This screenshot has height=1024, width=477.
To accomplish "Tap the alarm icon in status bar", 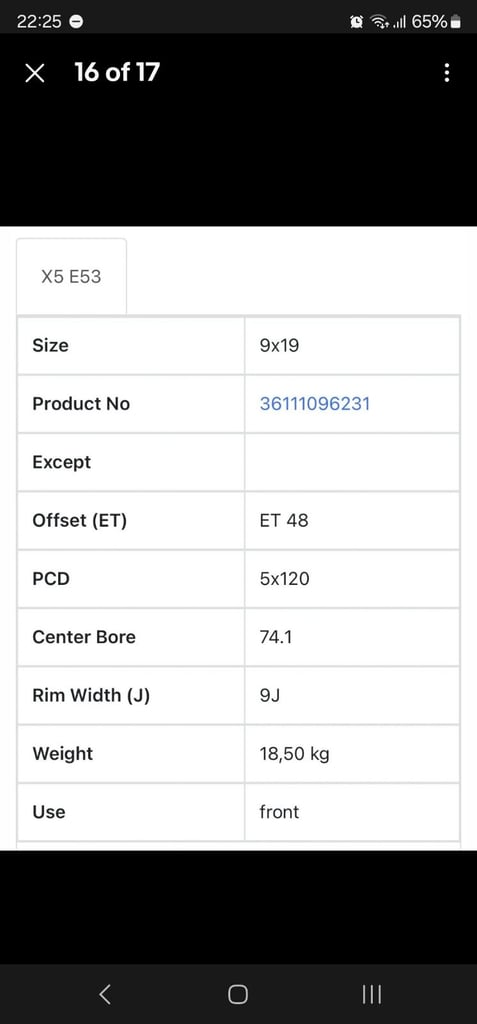I will 357,22.
